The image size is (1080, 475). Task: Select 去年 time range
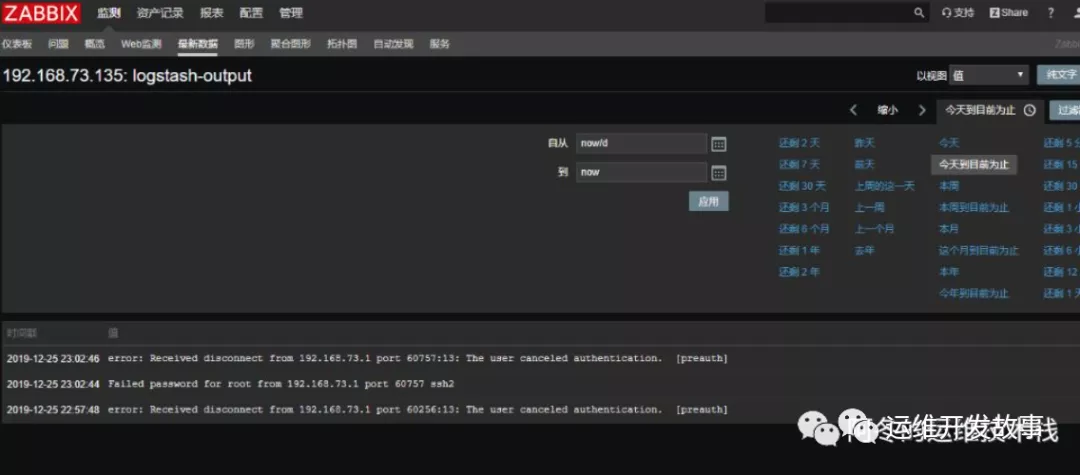(x=864, y=251)
